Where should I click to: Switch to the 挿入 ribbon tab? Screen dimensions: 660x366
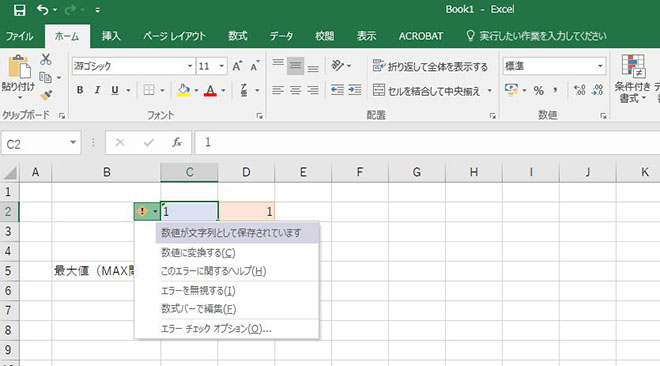111,36
